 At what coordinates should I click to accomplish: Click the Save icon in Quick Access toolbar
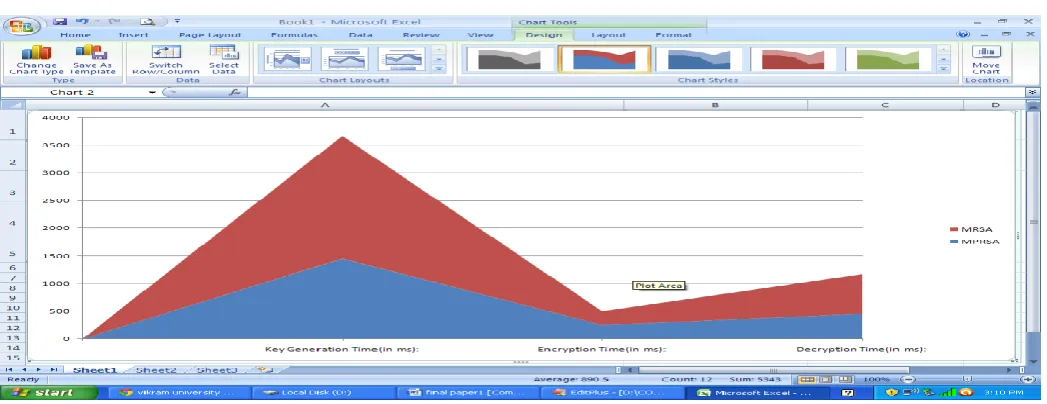pyautogui.click(x=59, y=22)
